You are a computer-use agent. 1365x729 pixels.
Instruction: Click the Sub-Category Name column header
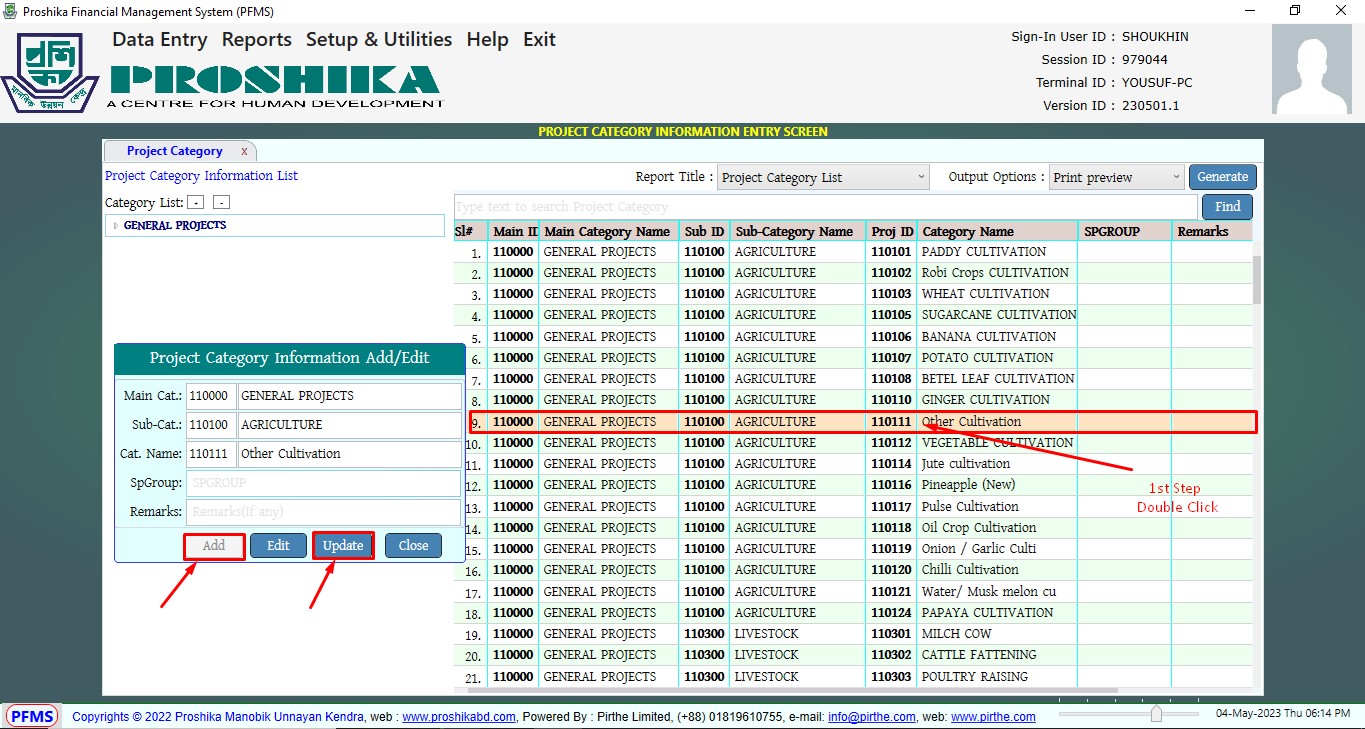[x=795, y=232]
